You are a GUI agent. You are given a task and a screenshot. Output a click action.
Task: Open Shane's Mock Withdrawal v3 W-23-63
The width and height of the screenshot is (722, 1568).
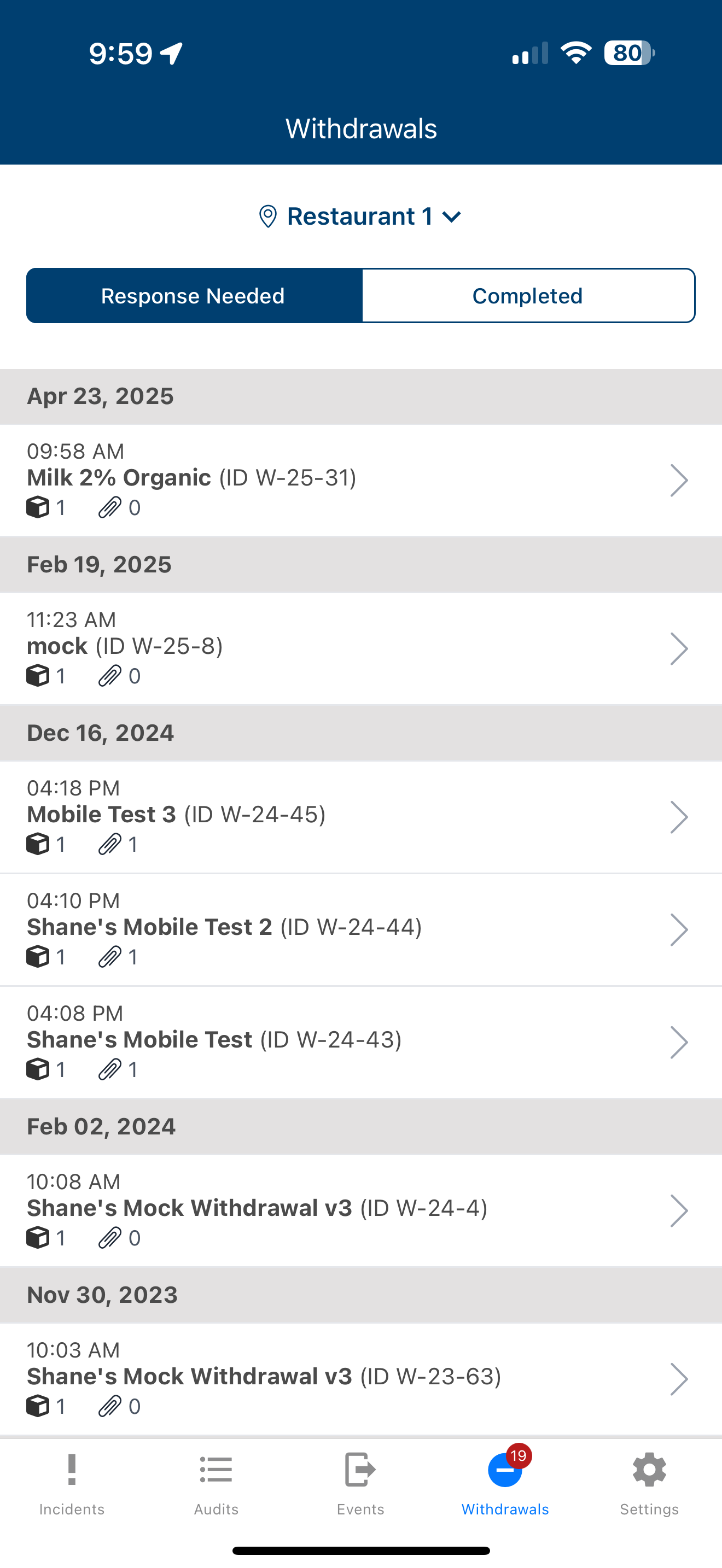tap(361, 1379)
